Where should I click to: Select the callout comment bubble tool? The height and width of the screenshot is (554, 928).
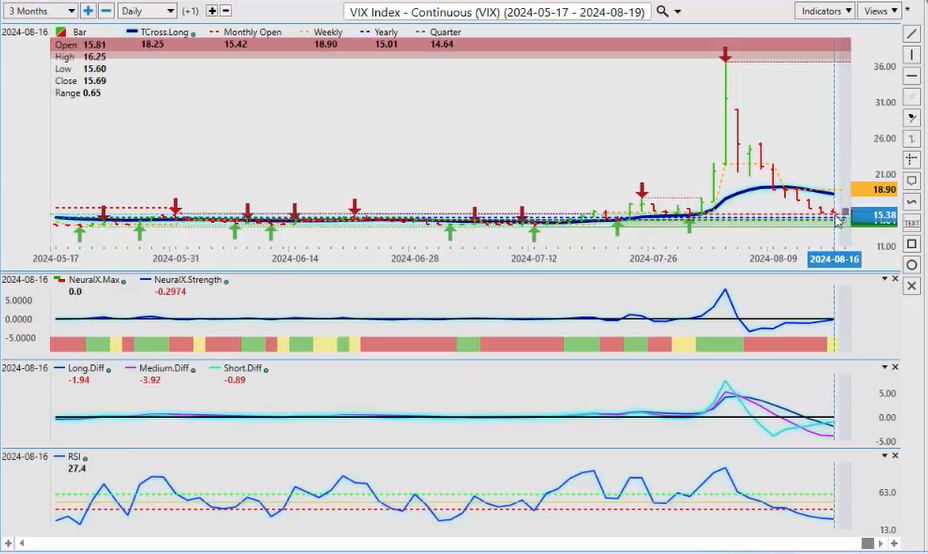coord(911,181)
